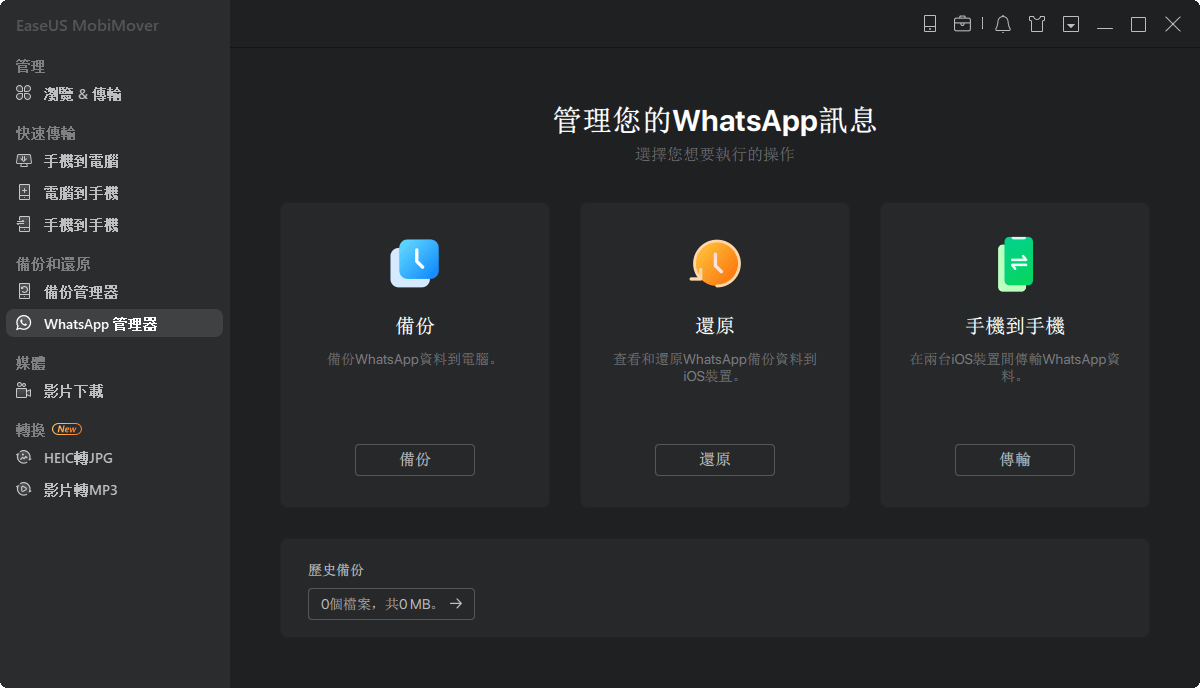Screen dimensions: 1200x688
Task: Expand the dropdown menu in the title bar
Action: click(1070, 23)
